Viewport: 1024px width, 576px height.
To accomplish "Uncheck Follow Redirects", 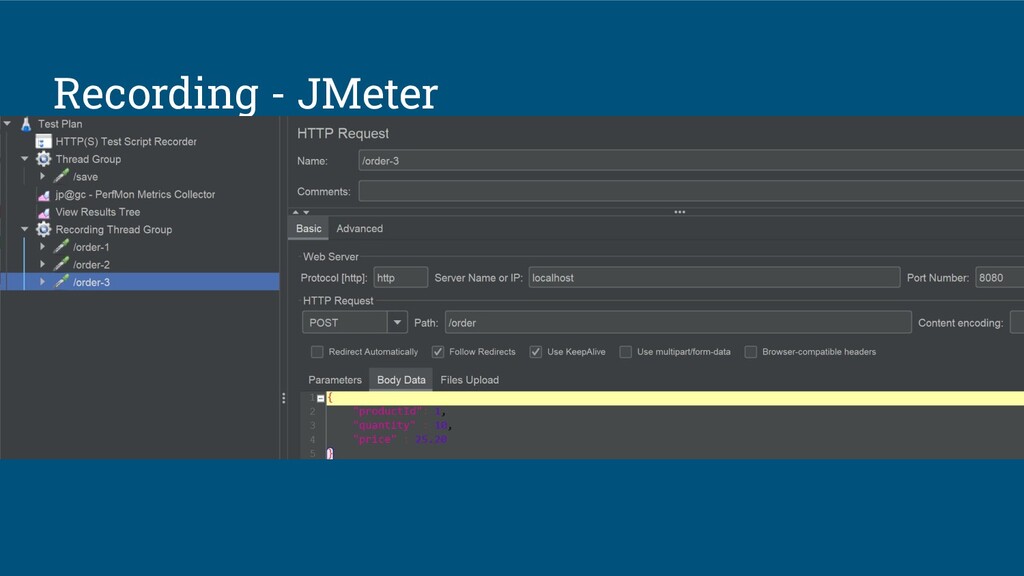I will tap(438, 352).
